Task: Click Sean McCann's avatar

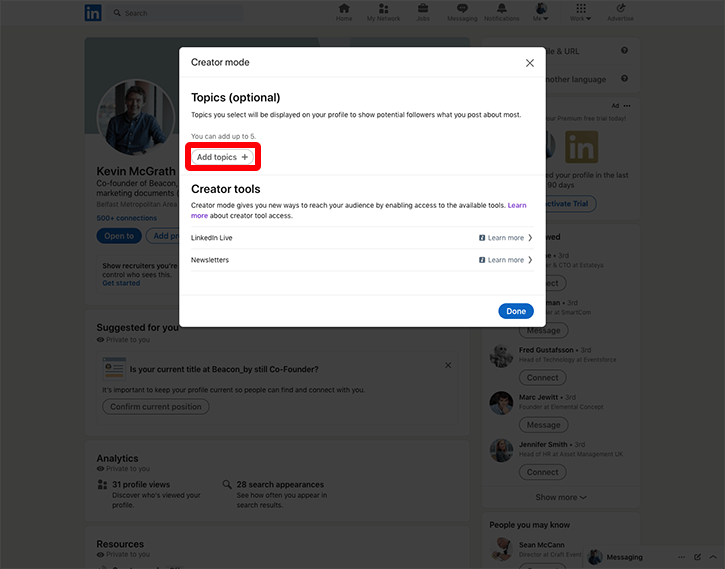Action: pyautogui.click(x=501, y=549)
